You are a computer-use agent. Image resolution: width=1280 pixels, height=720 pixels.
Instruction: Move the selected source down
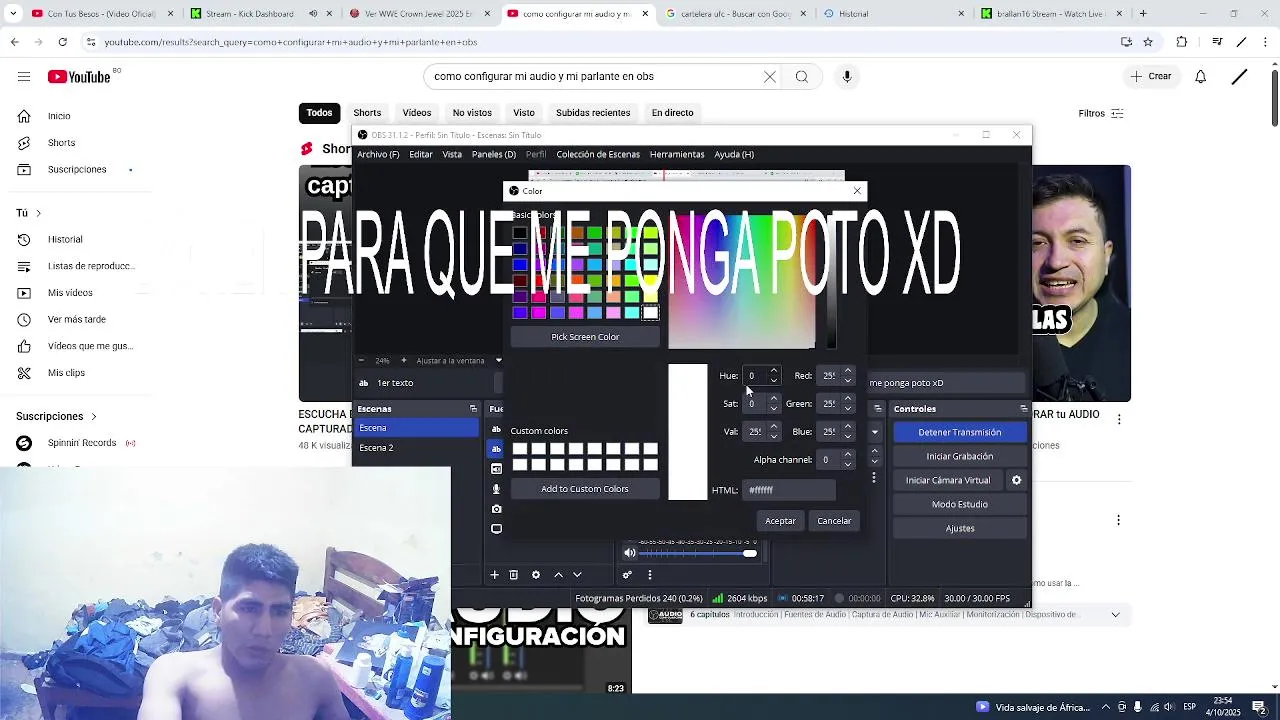tap(577, 575)
